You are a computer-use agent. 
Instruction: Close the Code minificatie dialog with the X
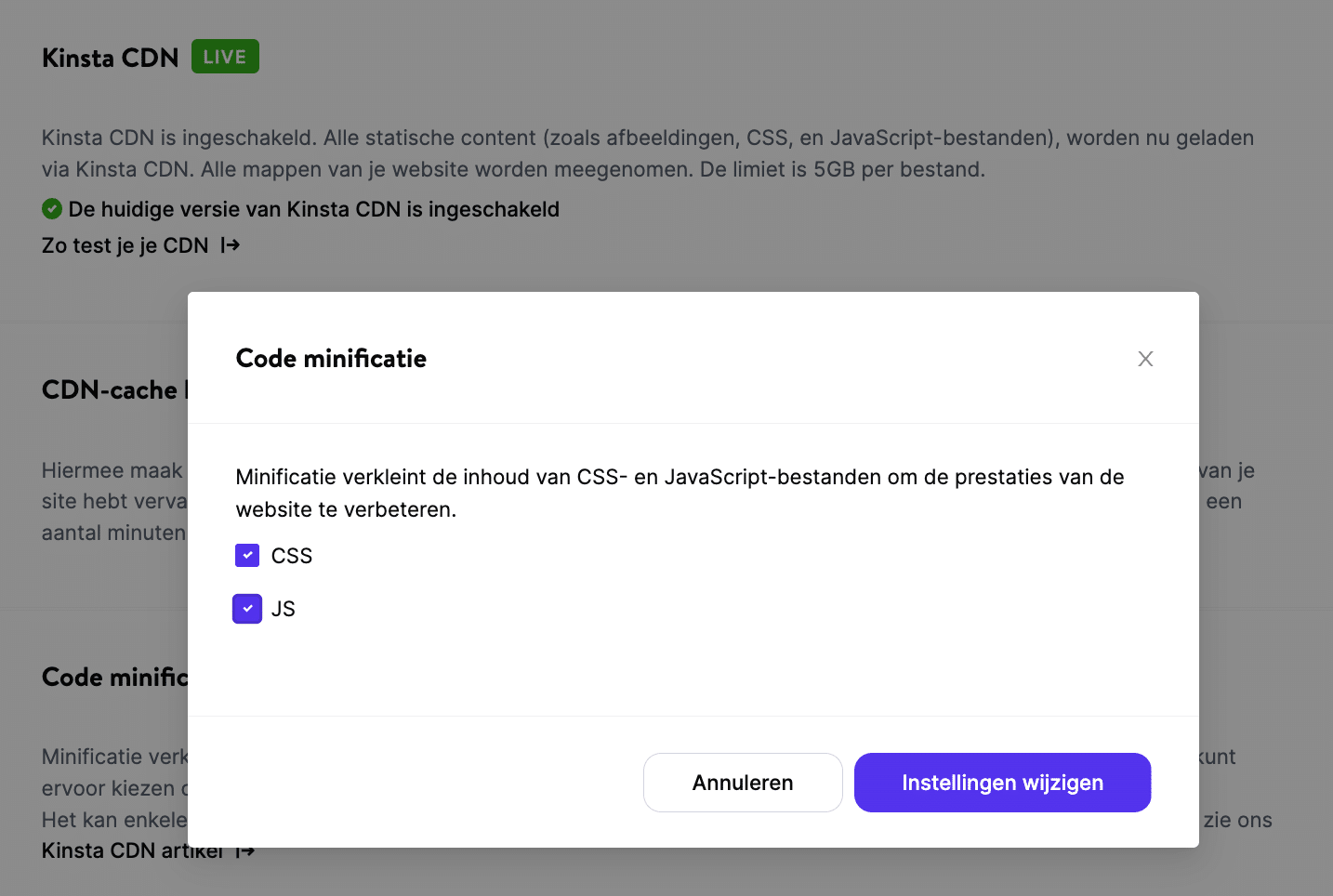click(x=1144, y=358)
